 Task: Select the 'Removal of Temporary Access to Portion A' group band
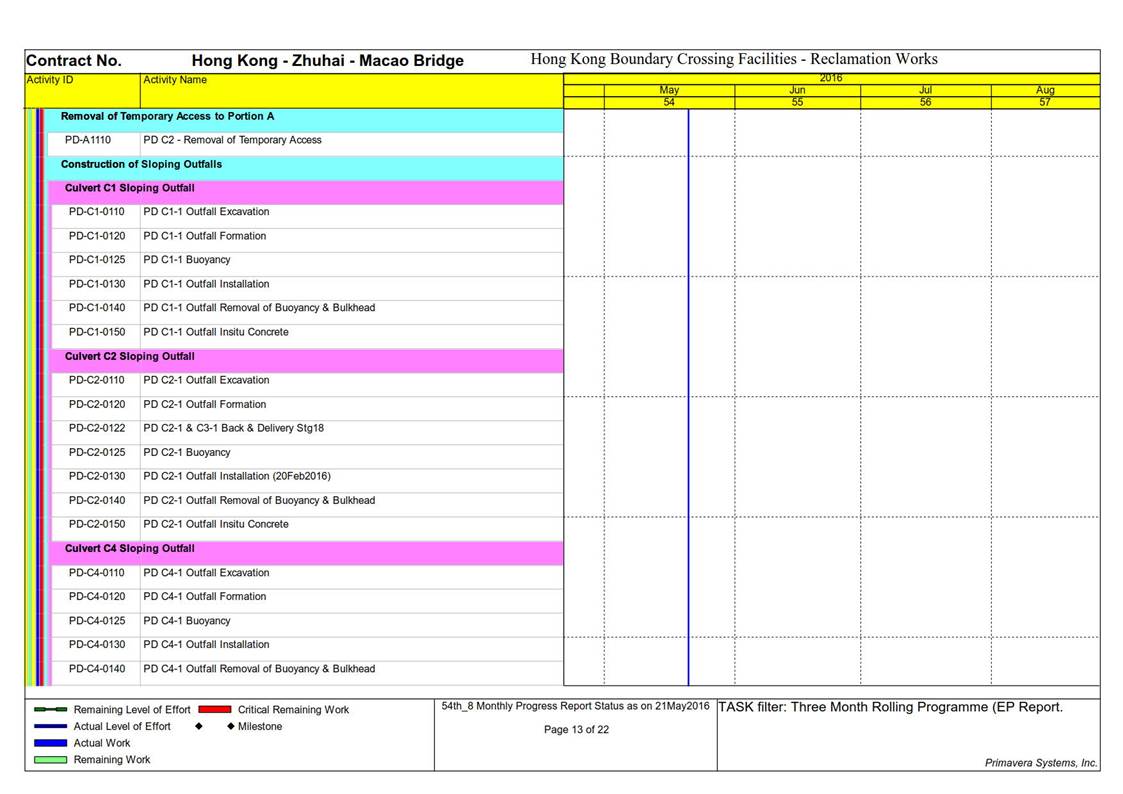(304, 120)
